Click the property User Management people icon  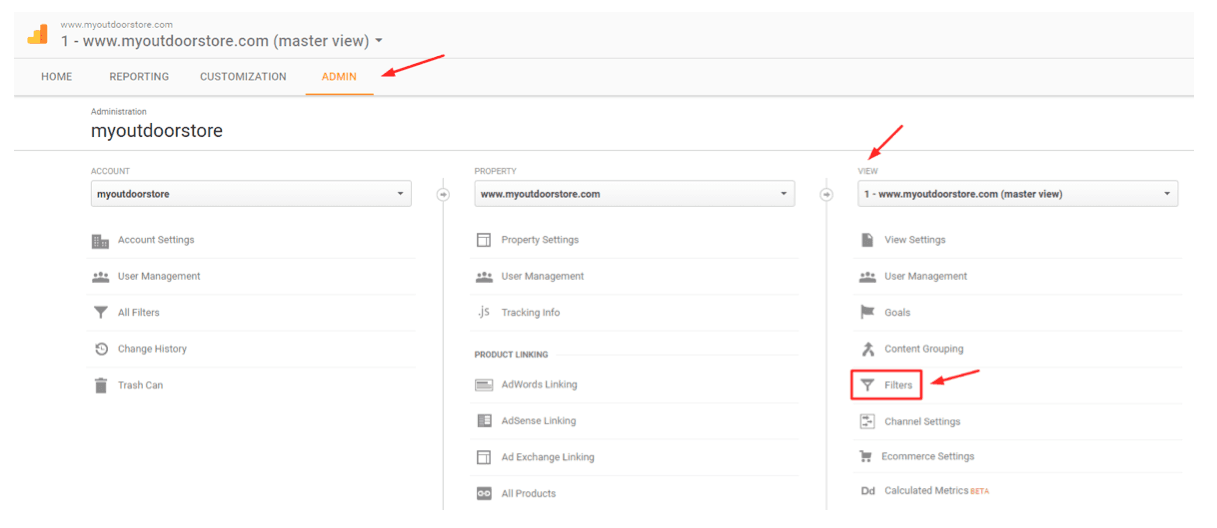(484, 277)
